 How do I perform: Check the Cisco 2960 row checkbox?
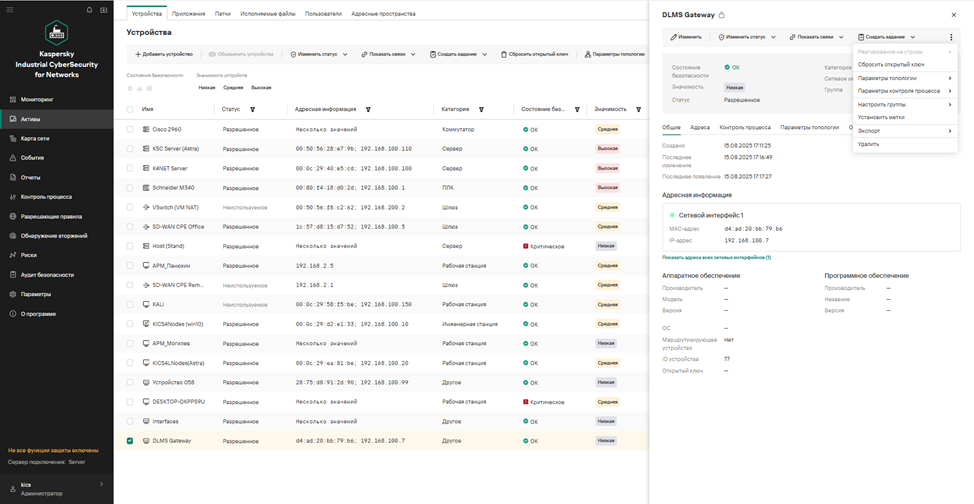(x=130, y=129)
